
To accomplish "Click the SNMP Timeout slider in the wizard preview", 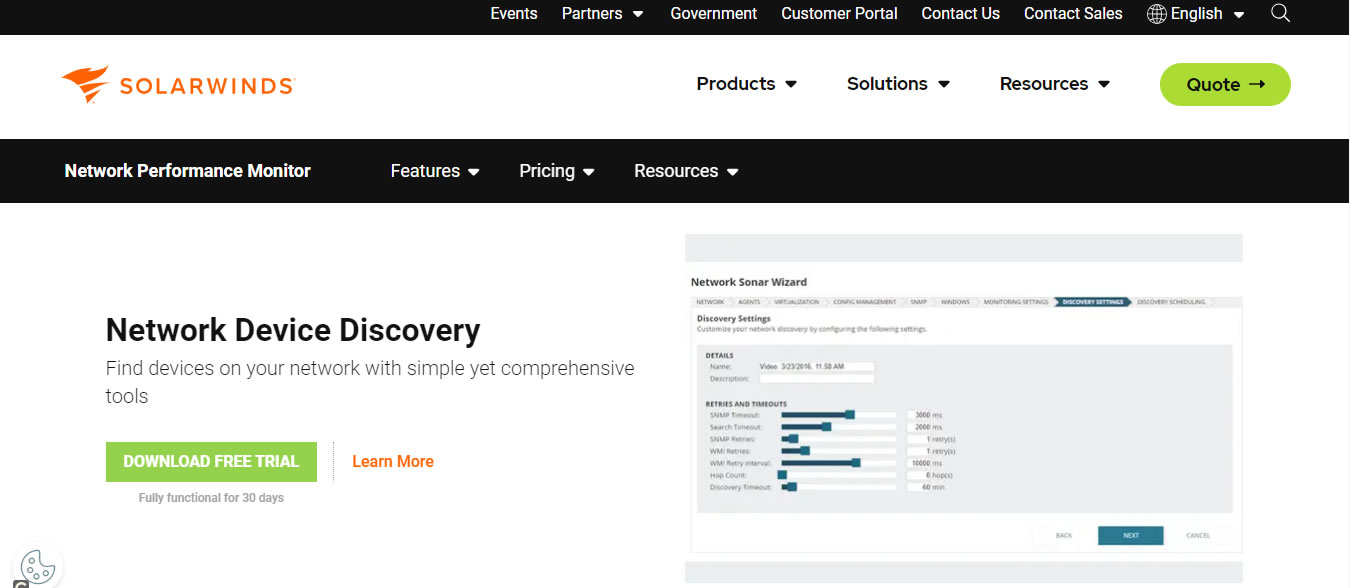I will (852, 414).
